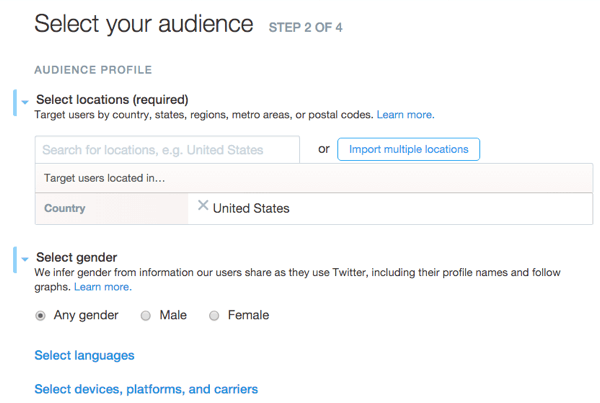Click the Select your audience title
Viewport: 600px width, 403px height.
click(x=144, y=24)
